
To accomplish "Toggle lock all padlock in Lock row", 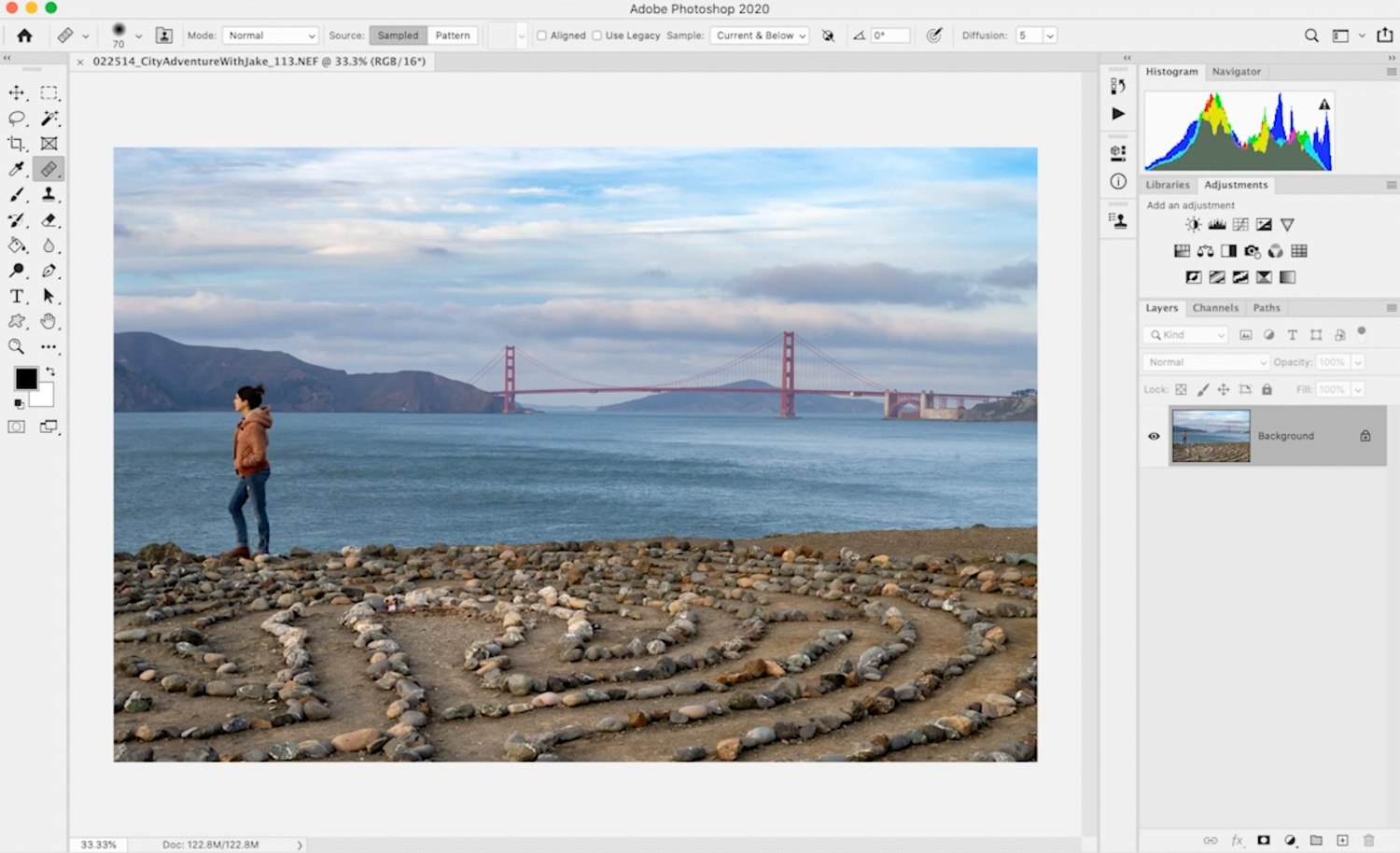I will [1267, 389].
